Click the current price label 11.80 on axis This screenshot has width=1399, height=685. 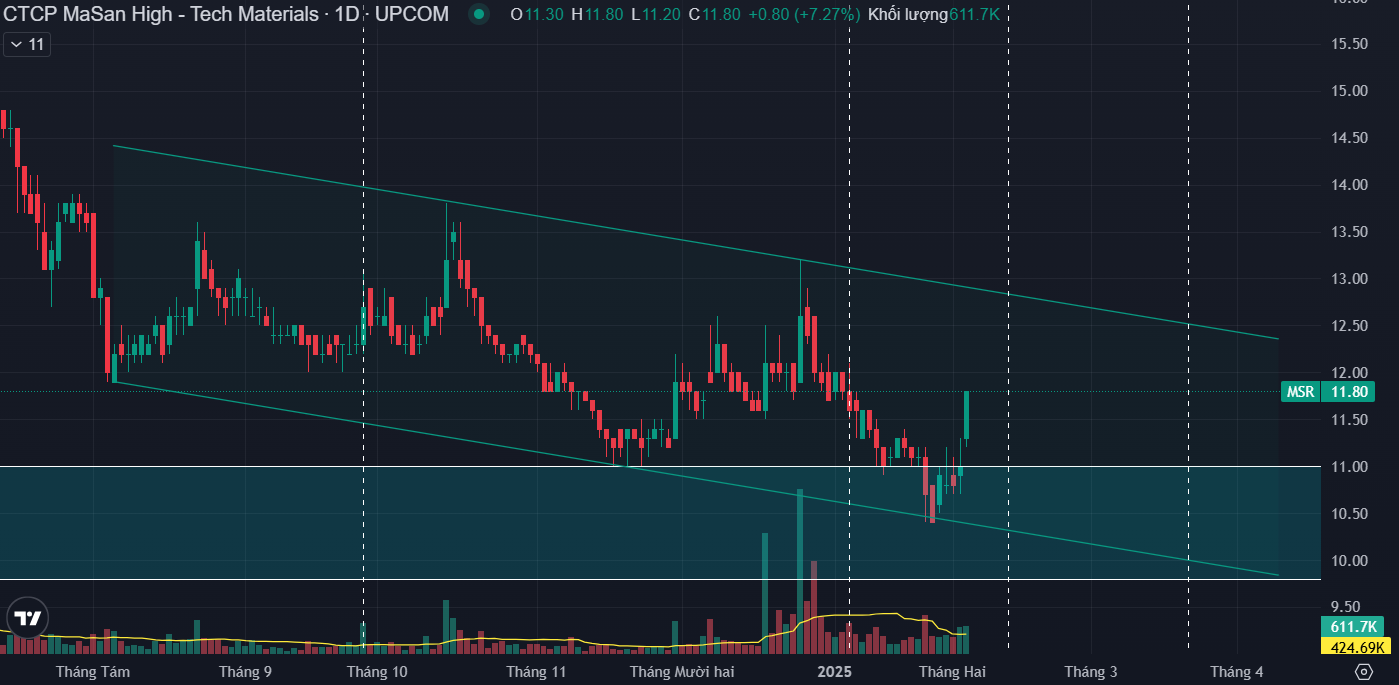(1349, 392)
